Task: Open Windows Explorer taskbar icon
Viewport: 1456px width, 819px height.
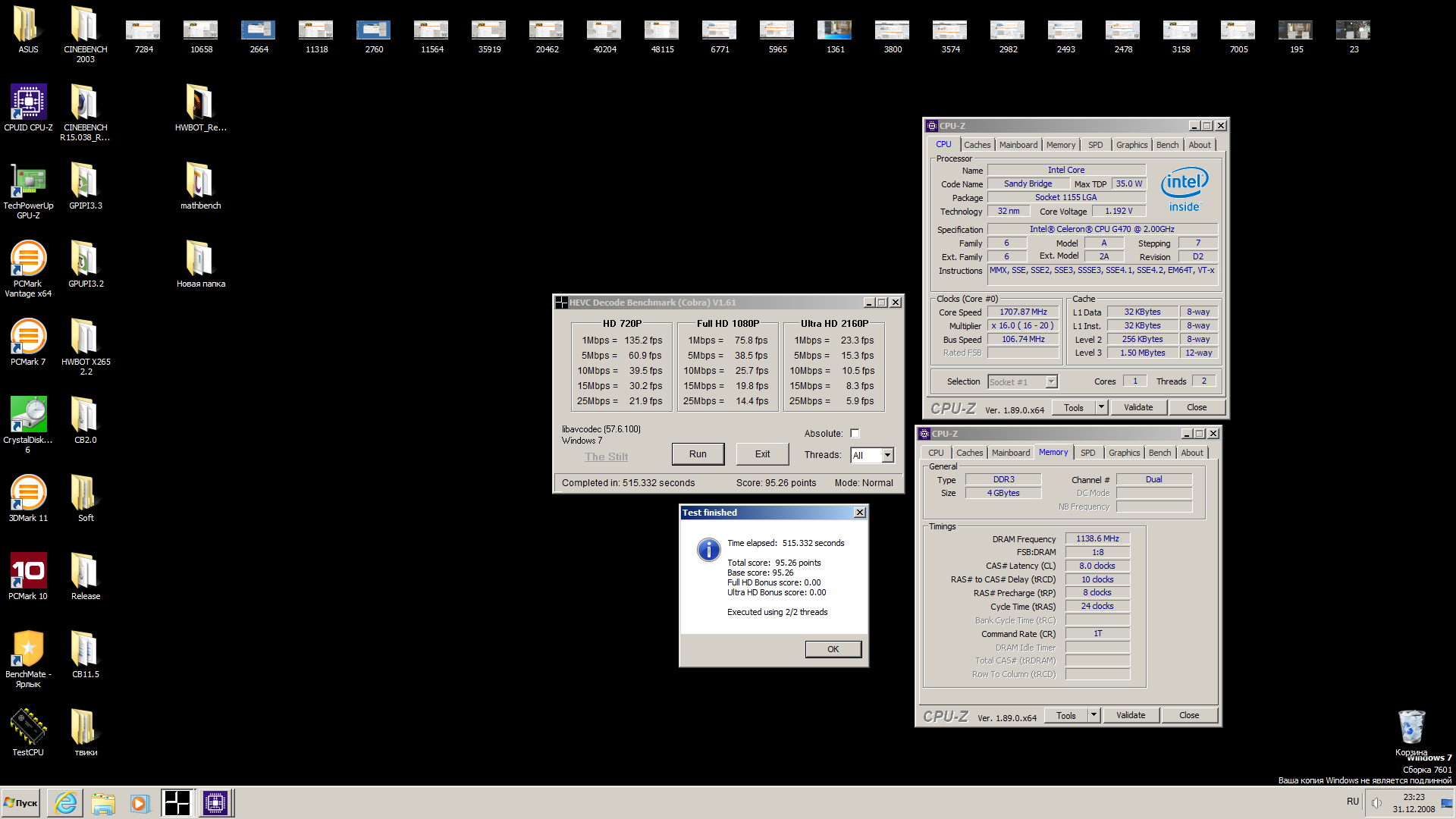Action: point(102,803)
